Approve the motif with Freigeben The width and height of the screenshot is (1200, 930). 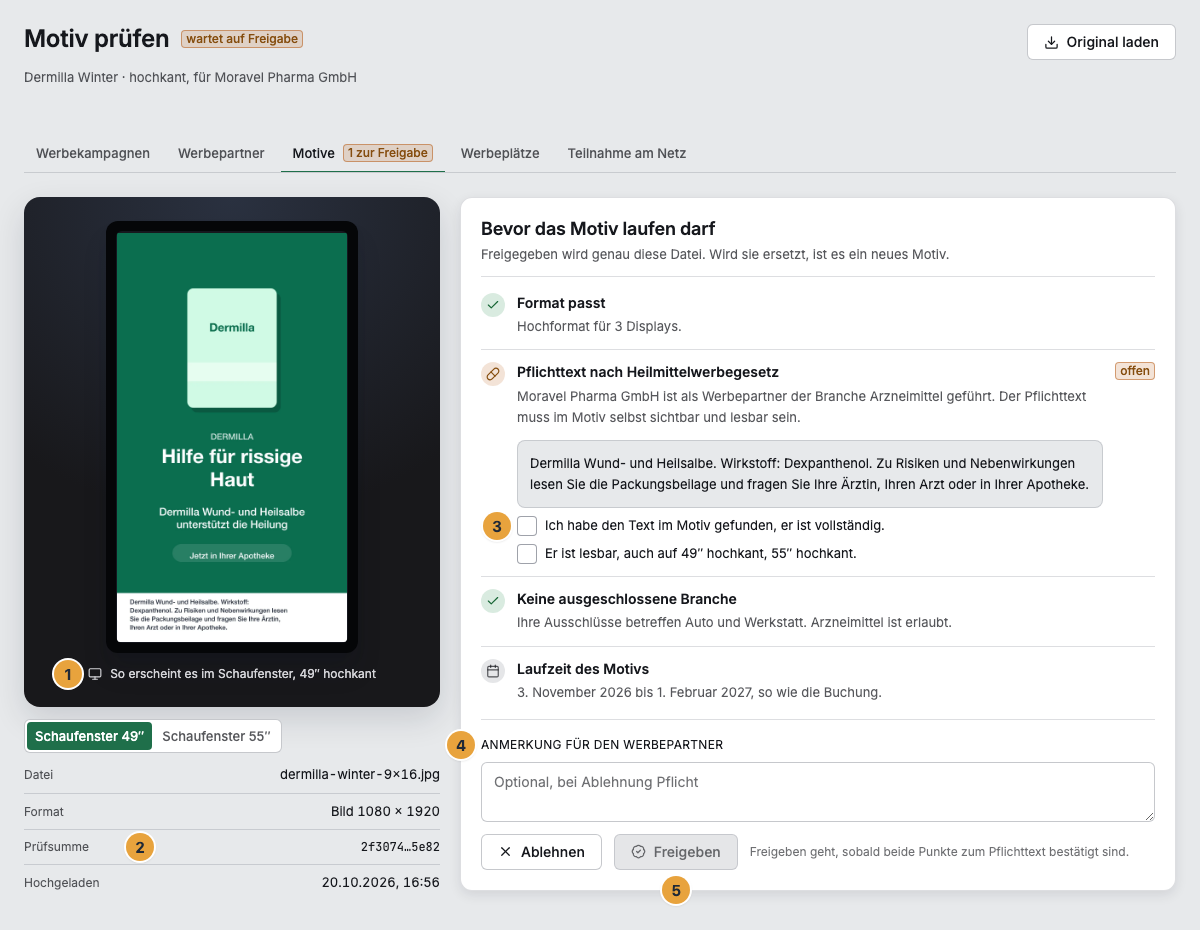pyautogui.click(x=676, y=852)
